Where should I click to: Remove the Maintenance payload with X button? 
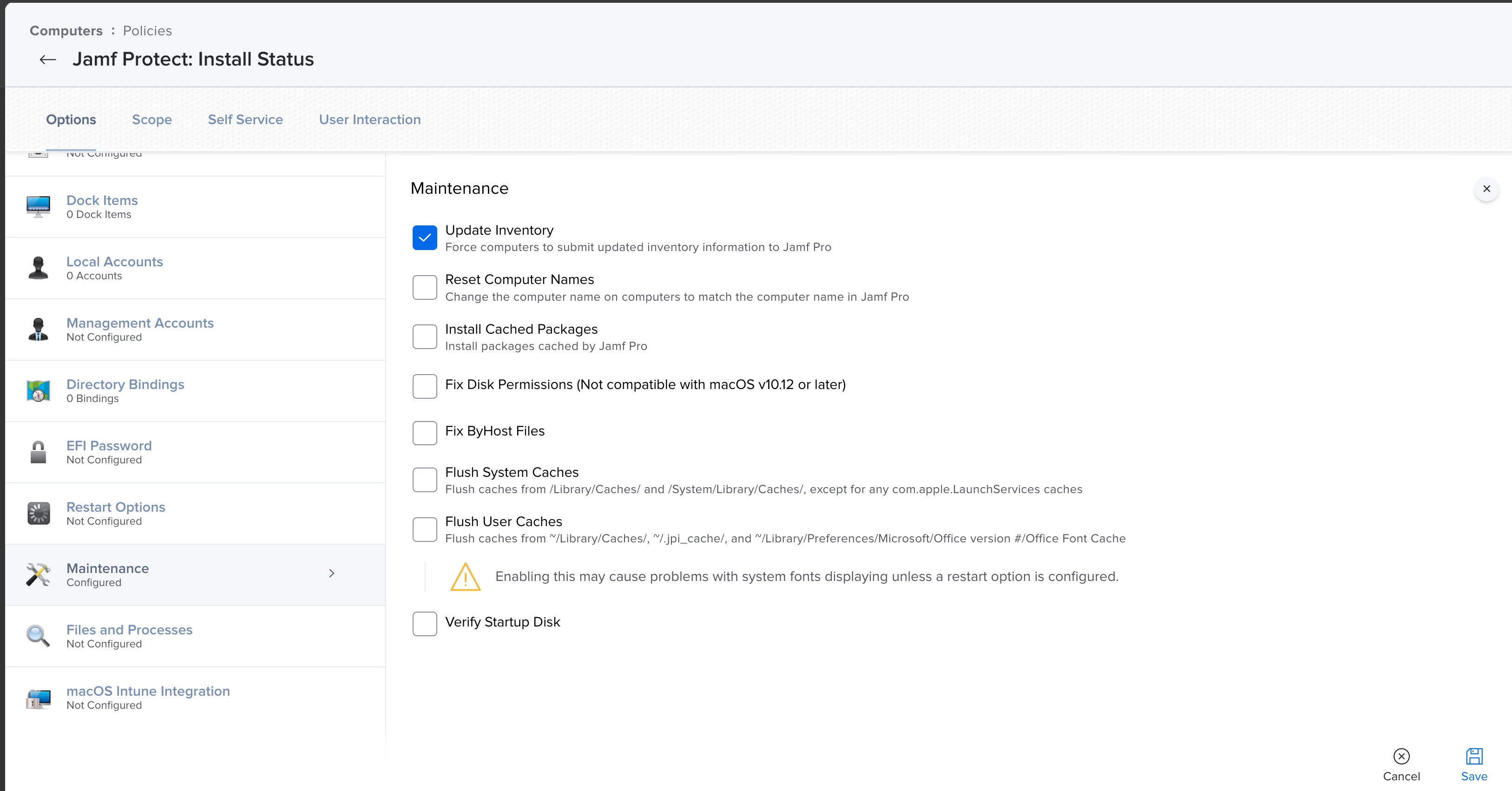(x=1487, y=189)
